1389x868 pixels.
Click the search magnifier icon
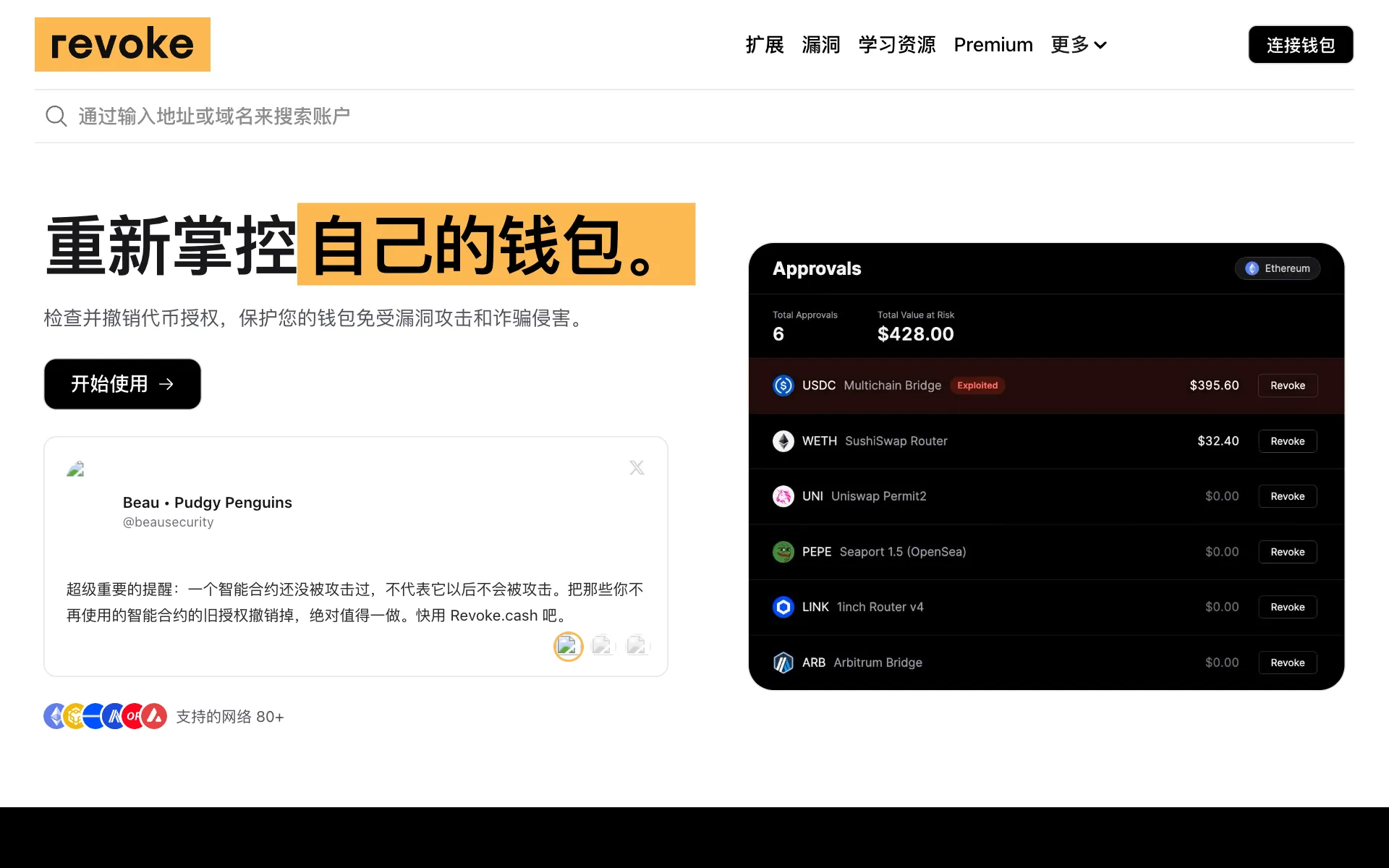click(56, 116)
